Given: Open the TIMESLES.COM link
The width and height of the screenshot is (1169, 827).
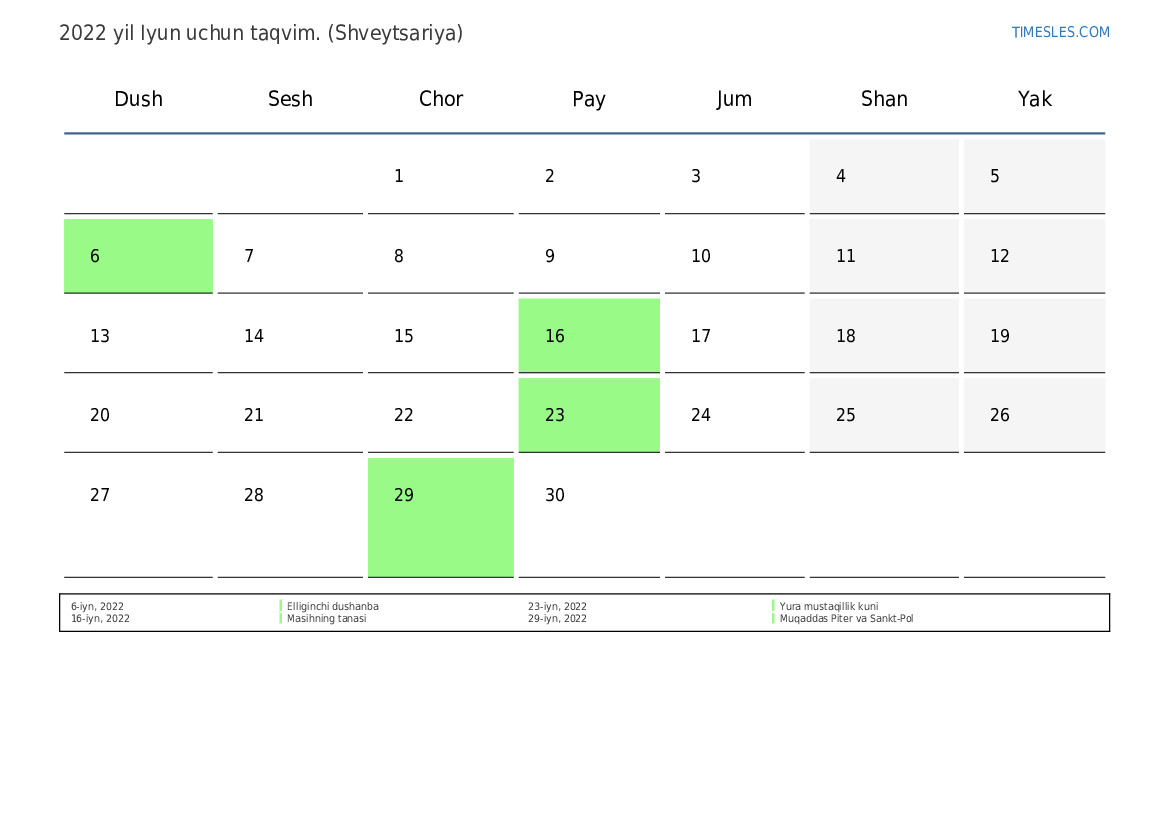Looking at the screenshot, I should 1060,32.
